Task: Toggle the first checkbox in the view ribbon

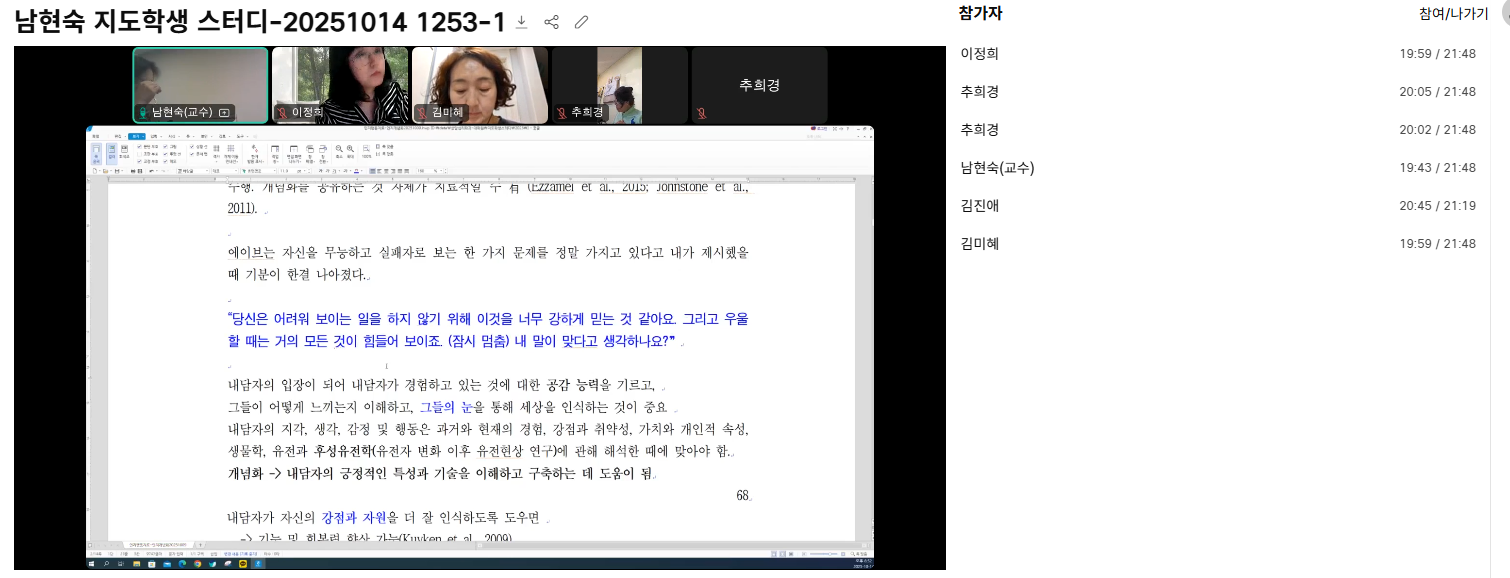Action: pyautogui.click(x=138, y=147)
